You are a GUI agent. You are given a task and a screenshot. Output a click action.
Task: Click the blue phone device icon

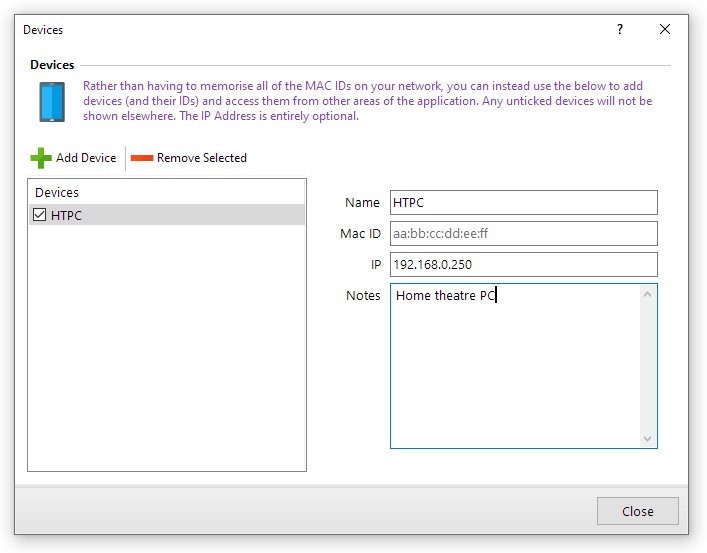[x=52, y=102]
